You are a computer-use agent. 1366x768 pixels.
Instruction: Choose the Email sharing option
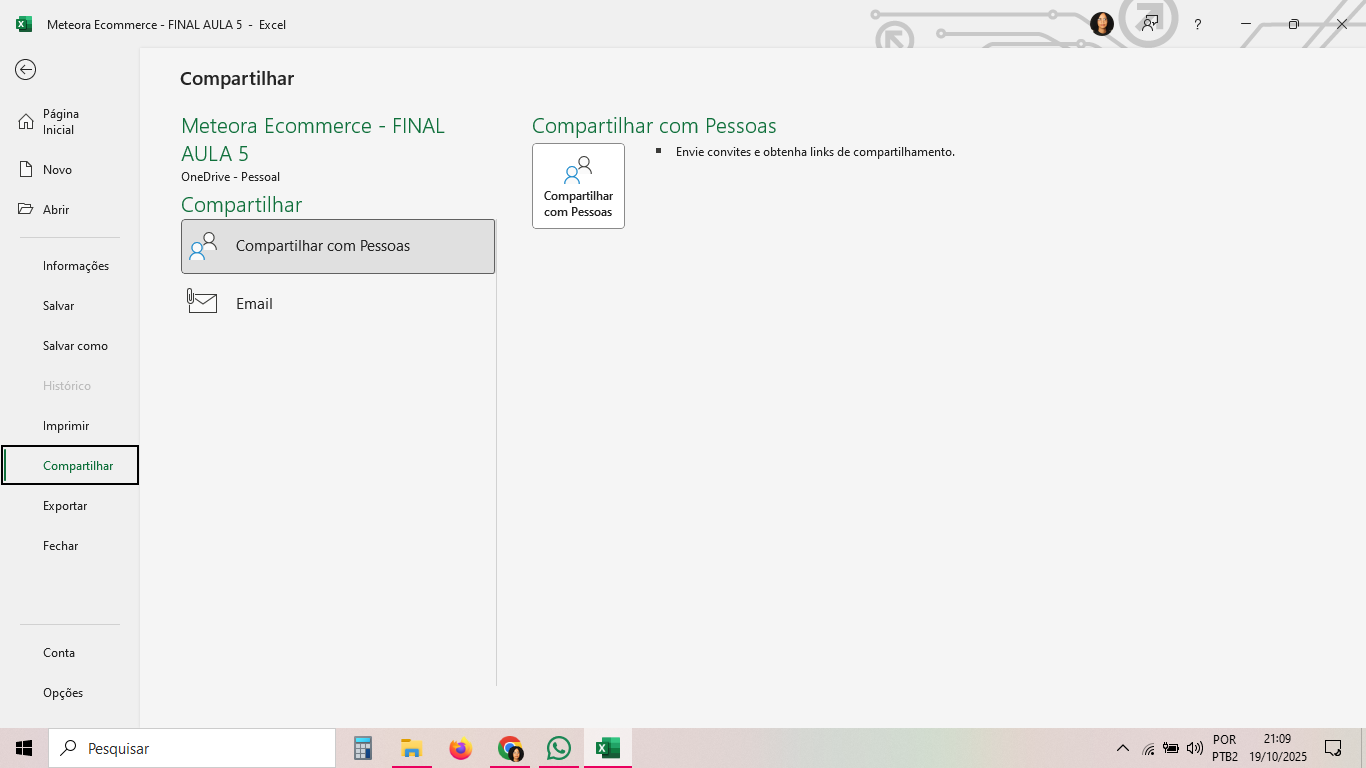pos(338,303)
